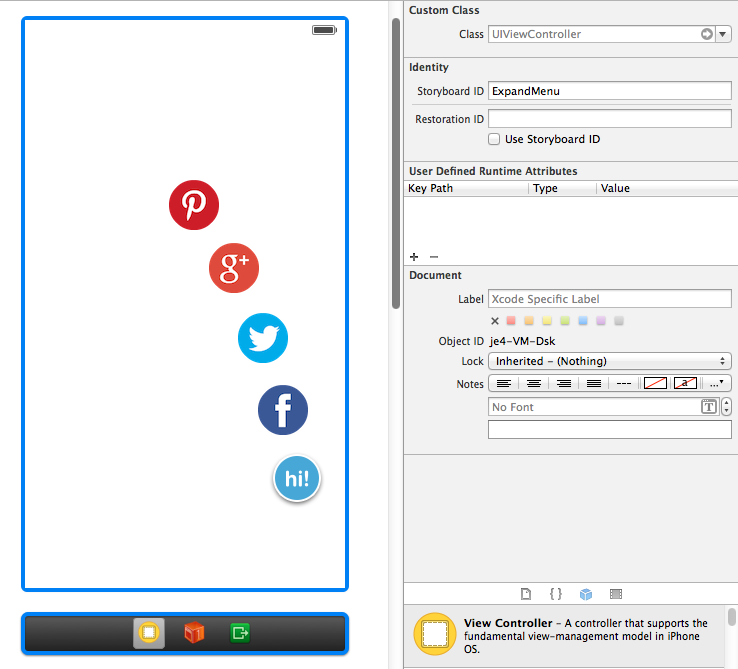Click the X to clear label color
Image resolution: width=738 pixels, height=669 pixels.
[495, 321]
